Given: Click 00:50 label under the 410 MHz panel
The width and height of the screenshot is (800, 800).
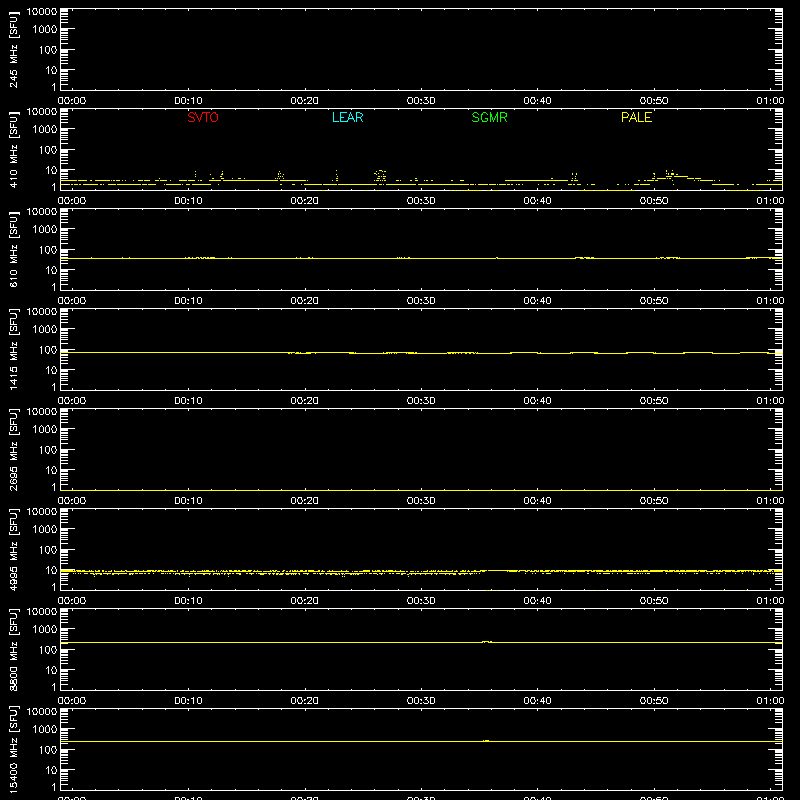Looking at the screenshot, I should 654,201.
